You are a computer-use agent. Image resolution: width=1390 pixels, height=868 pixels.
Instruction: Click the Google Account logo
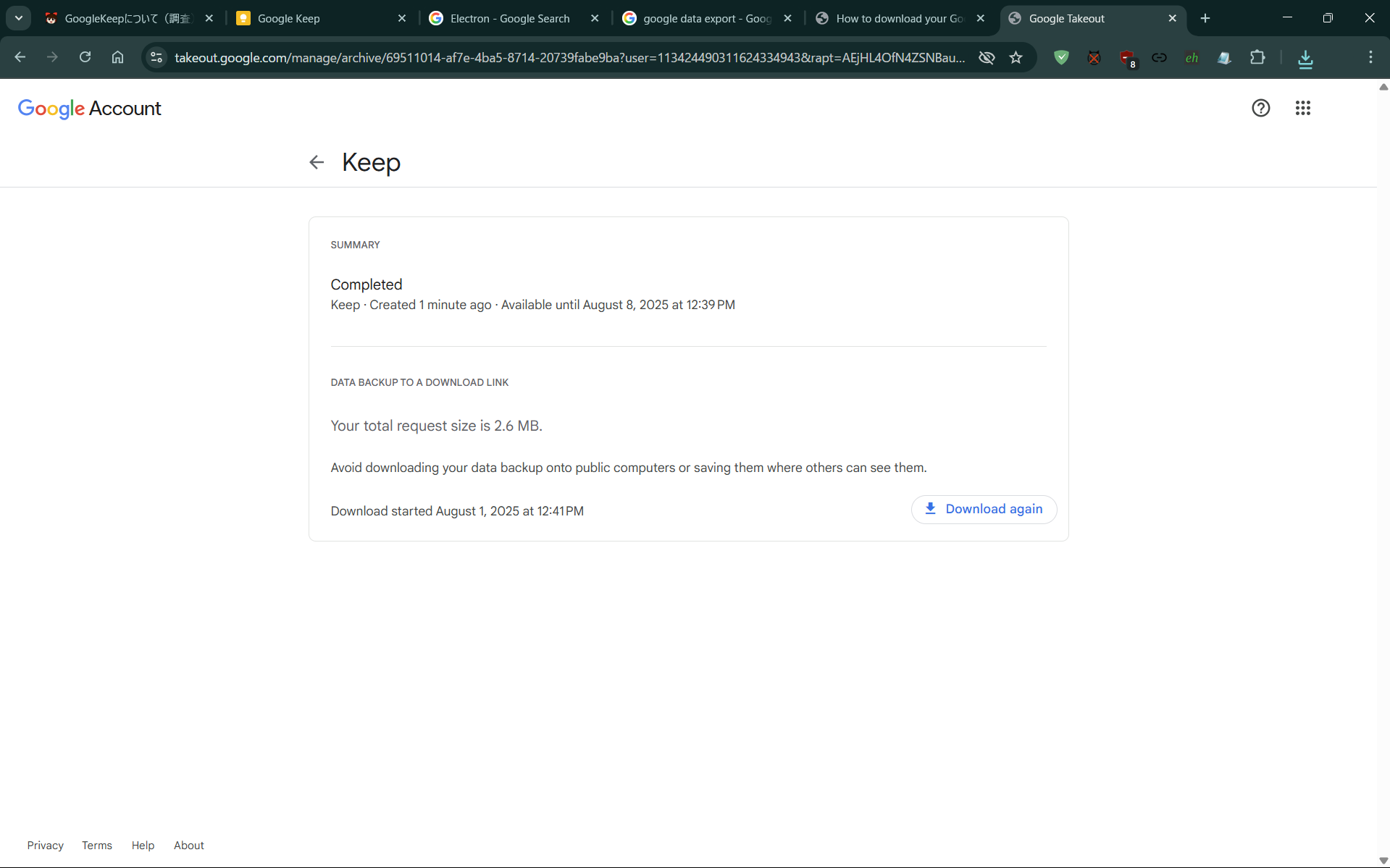coord(89,109)
